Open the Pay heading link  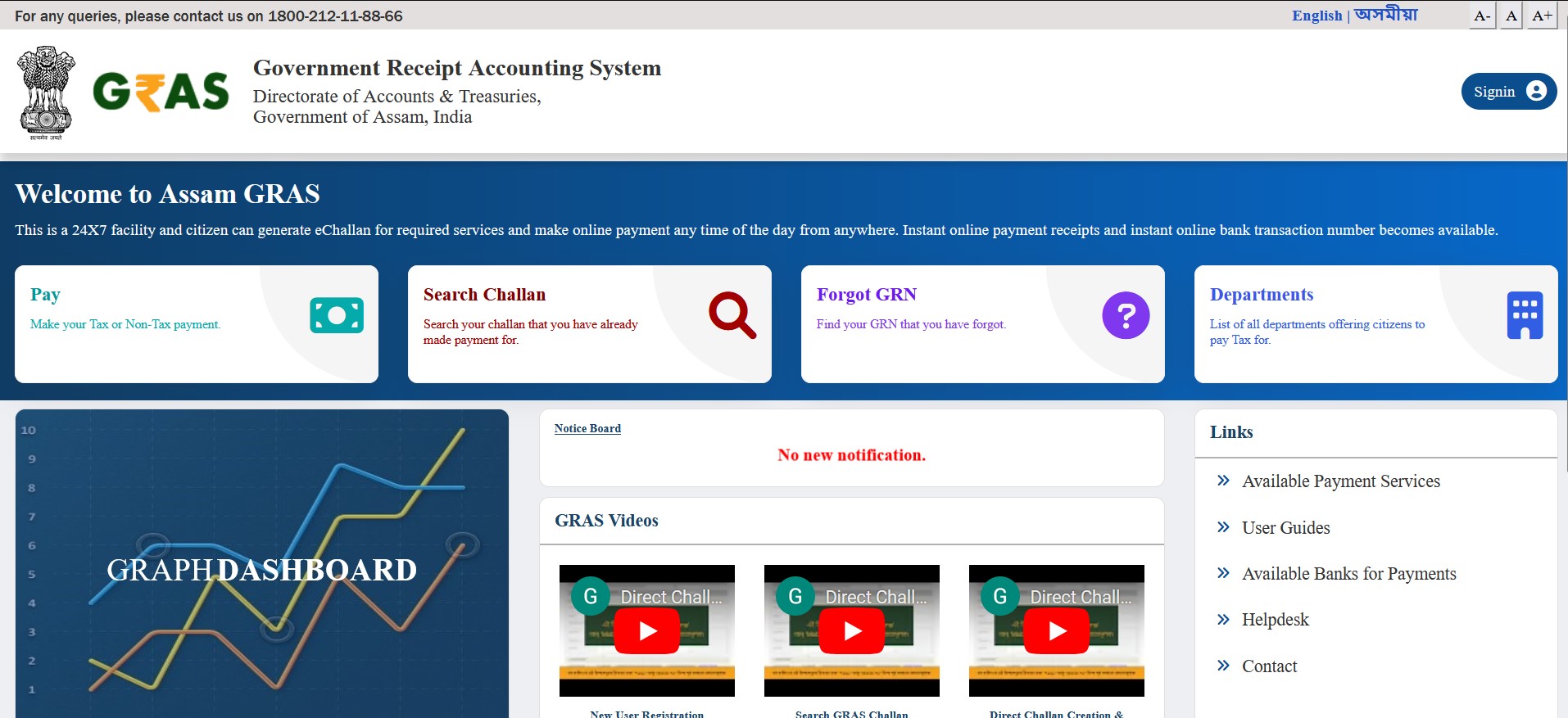click(45, 295)
